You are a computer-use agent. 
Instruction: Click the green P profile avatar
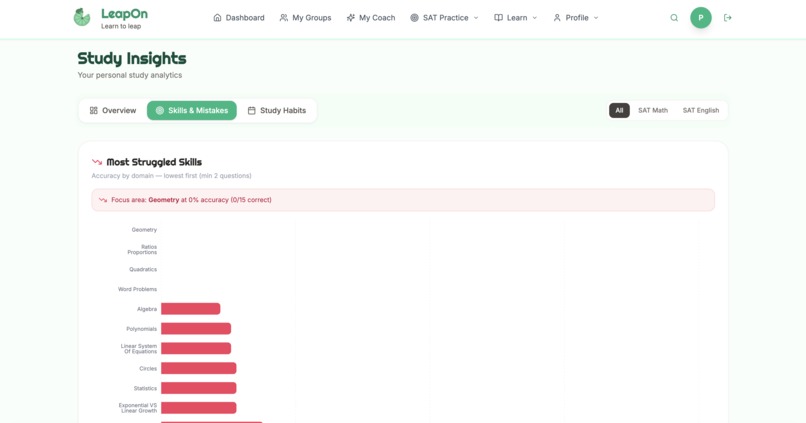click(701, 18)
